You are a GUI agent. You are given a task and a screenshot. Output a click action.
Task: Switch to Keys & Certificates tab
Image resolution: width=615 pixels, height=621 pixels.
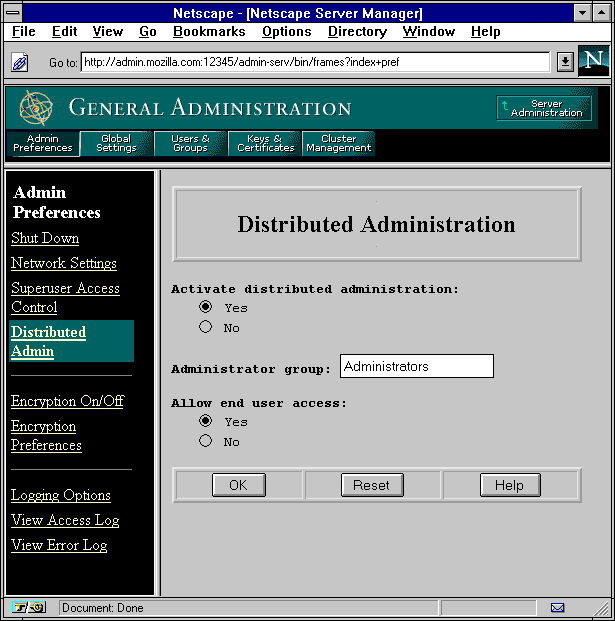265,143
